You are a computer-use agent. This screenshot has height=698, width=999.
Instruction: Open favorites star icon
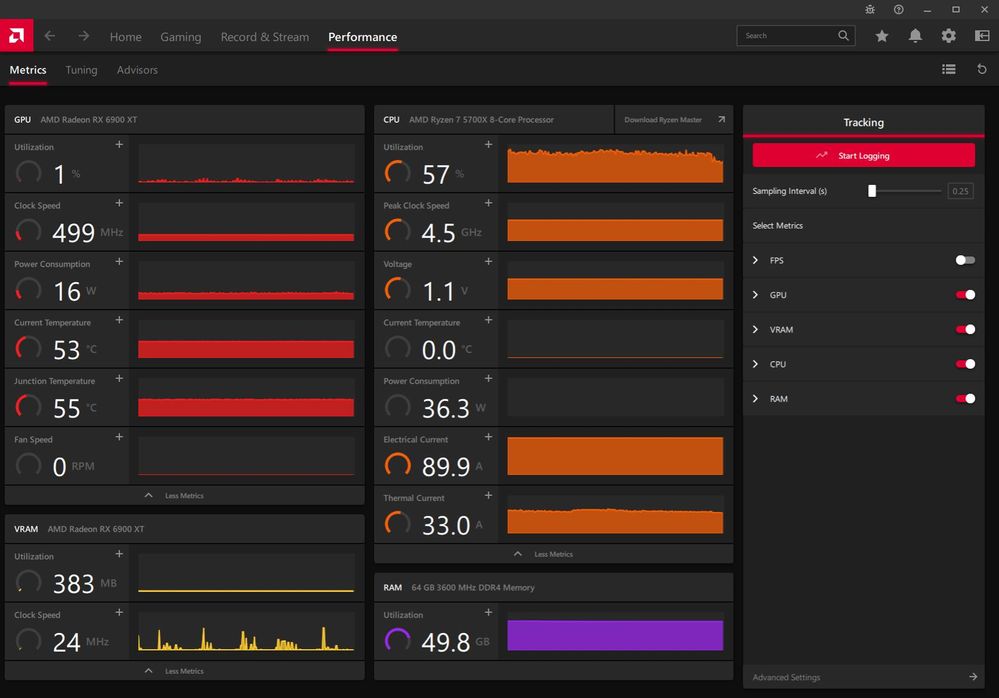(x=882, y=36)
